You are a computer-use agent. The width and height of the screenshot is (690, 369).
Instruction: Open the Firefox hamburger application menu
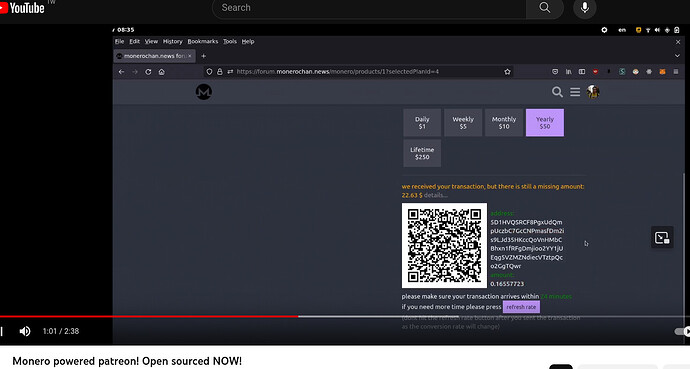click(676, 72)
